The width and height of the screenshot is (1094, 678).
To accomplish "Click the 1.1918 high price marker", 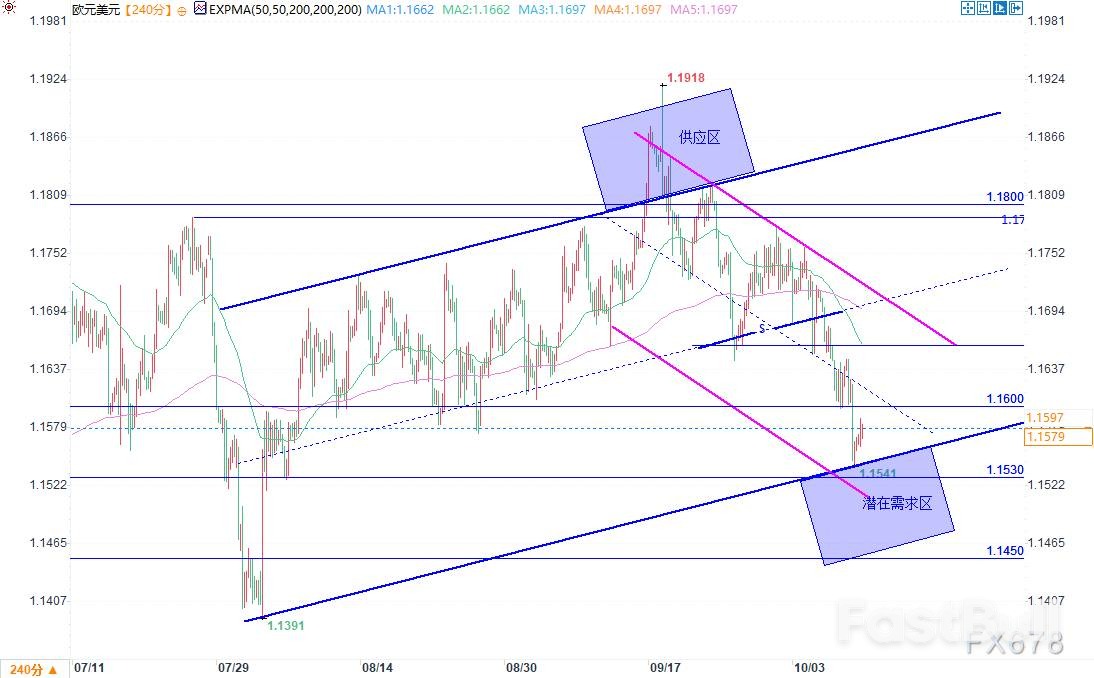I will [x=686, y=78].
